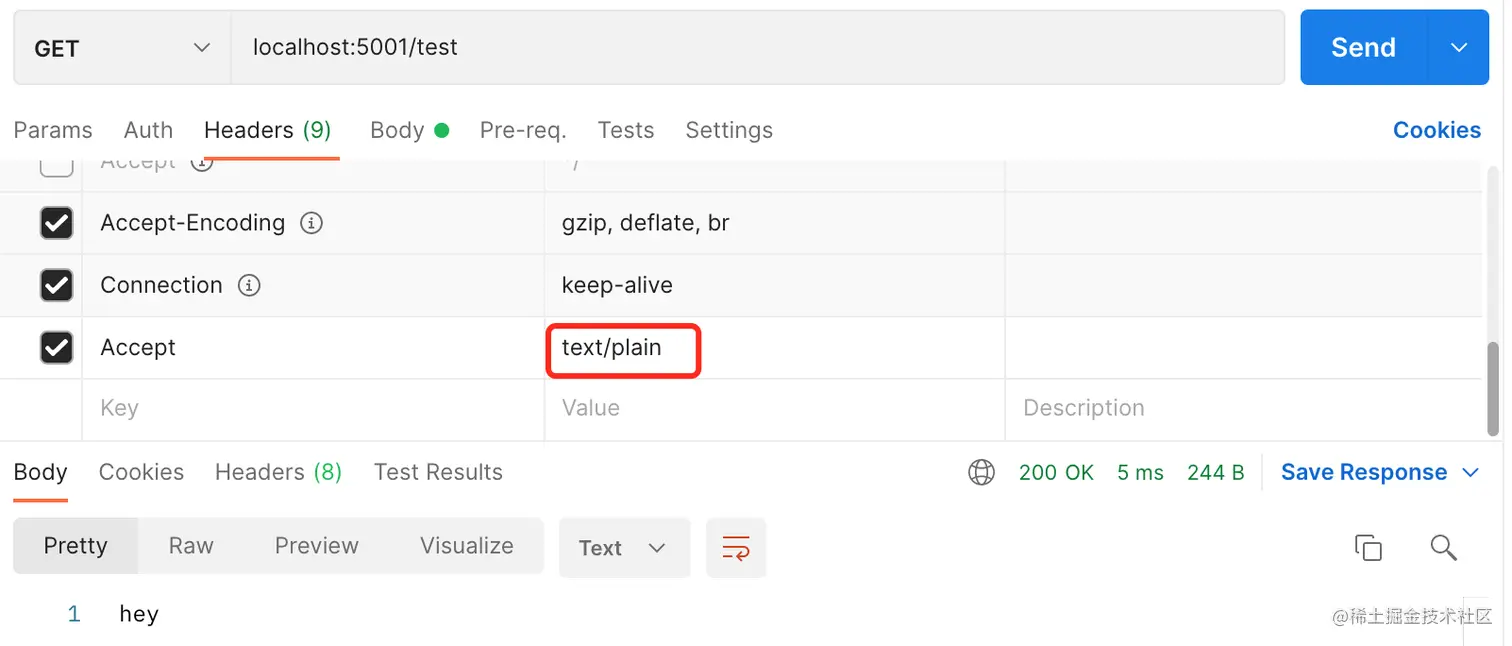Click the request URL input field

(x=757, y=48)
